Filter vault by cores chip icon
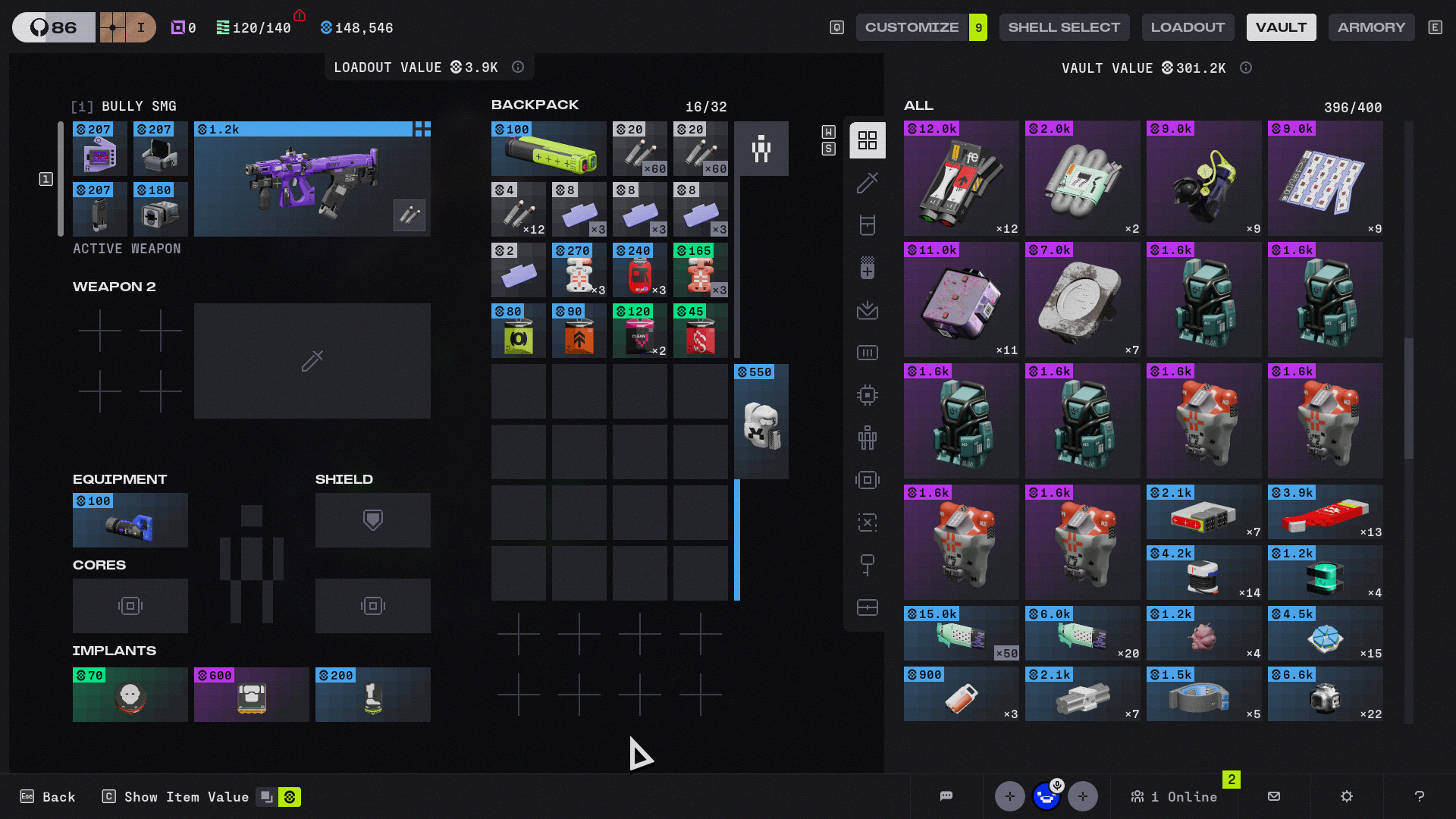 [x=868, y=395]
